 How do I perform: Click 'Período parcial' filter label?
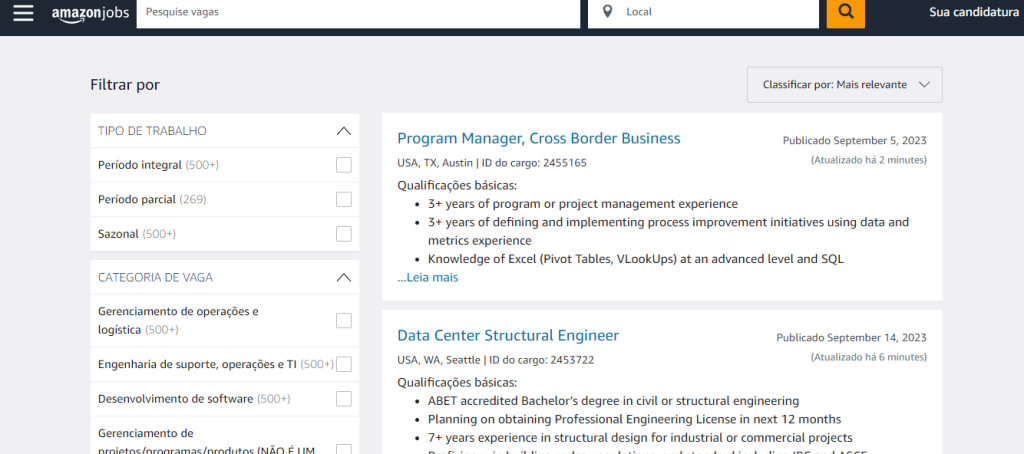(137, 199)
